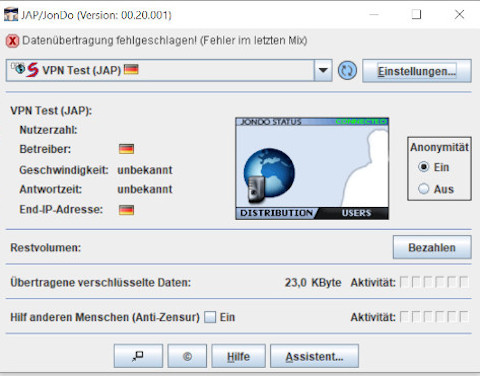Click the German flag next to End-IP-Adresse
The width and height of the screenshot is (480, 376).
(126, 210)
